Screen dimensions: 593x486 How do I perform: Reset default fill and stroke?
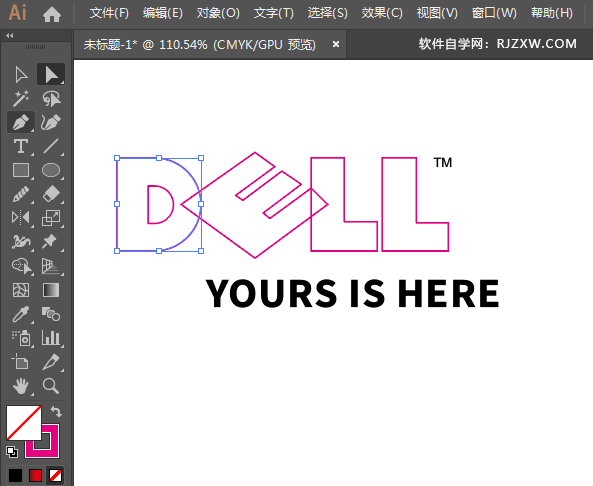[12, 452]
